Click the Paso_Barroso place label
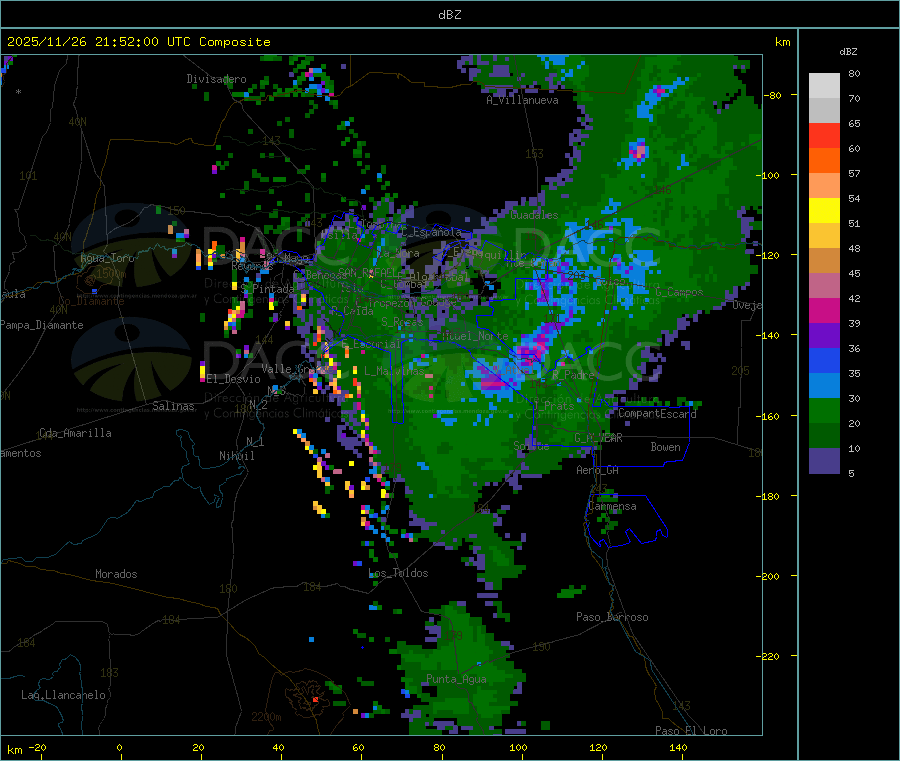Viewport: 900px width, 761px height. [612, 617]
